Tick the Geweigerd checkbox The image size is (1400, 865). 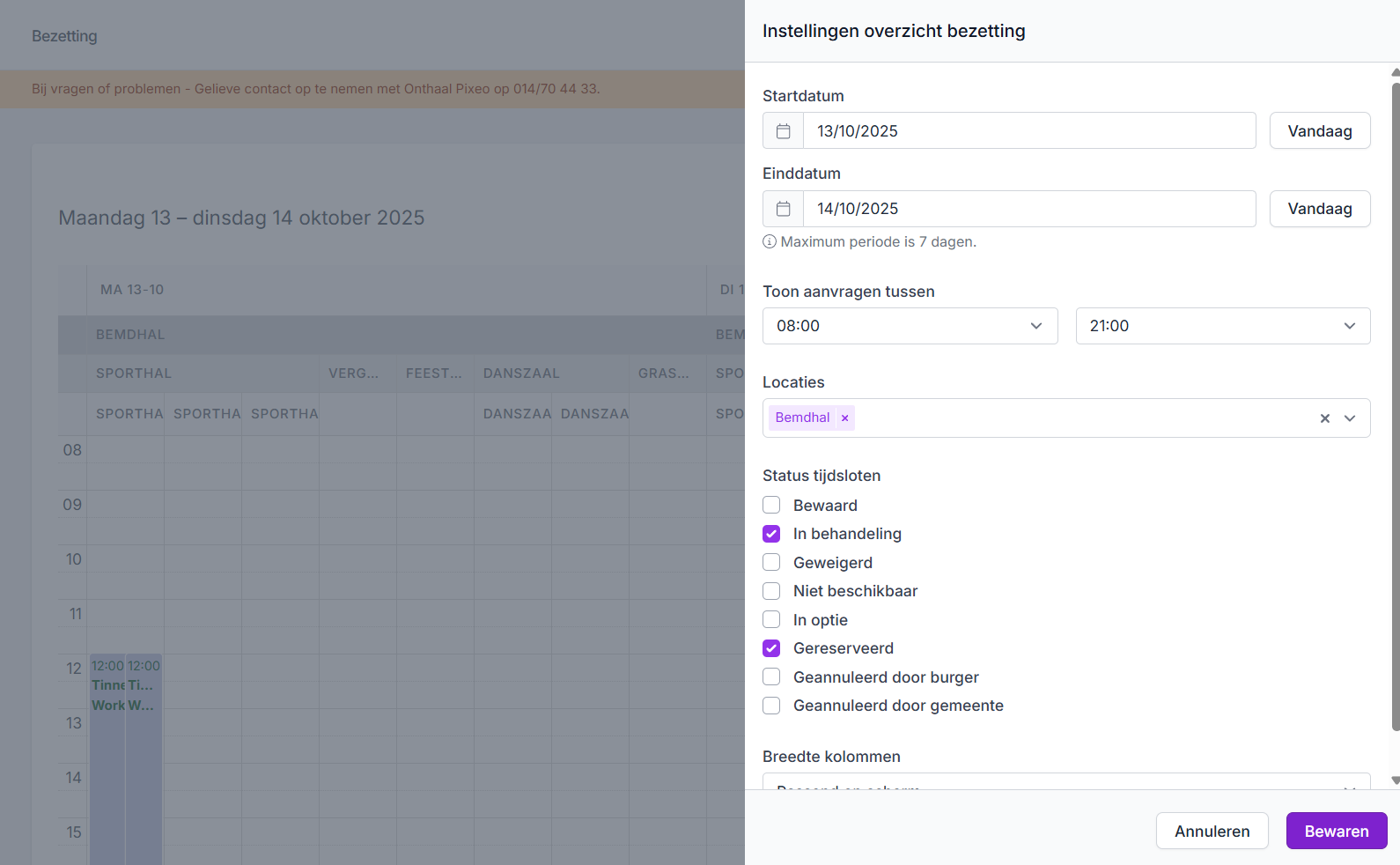click(771, 562)
